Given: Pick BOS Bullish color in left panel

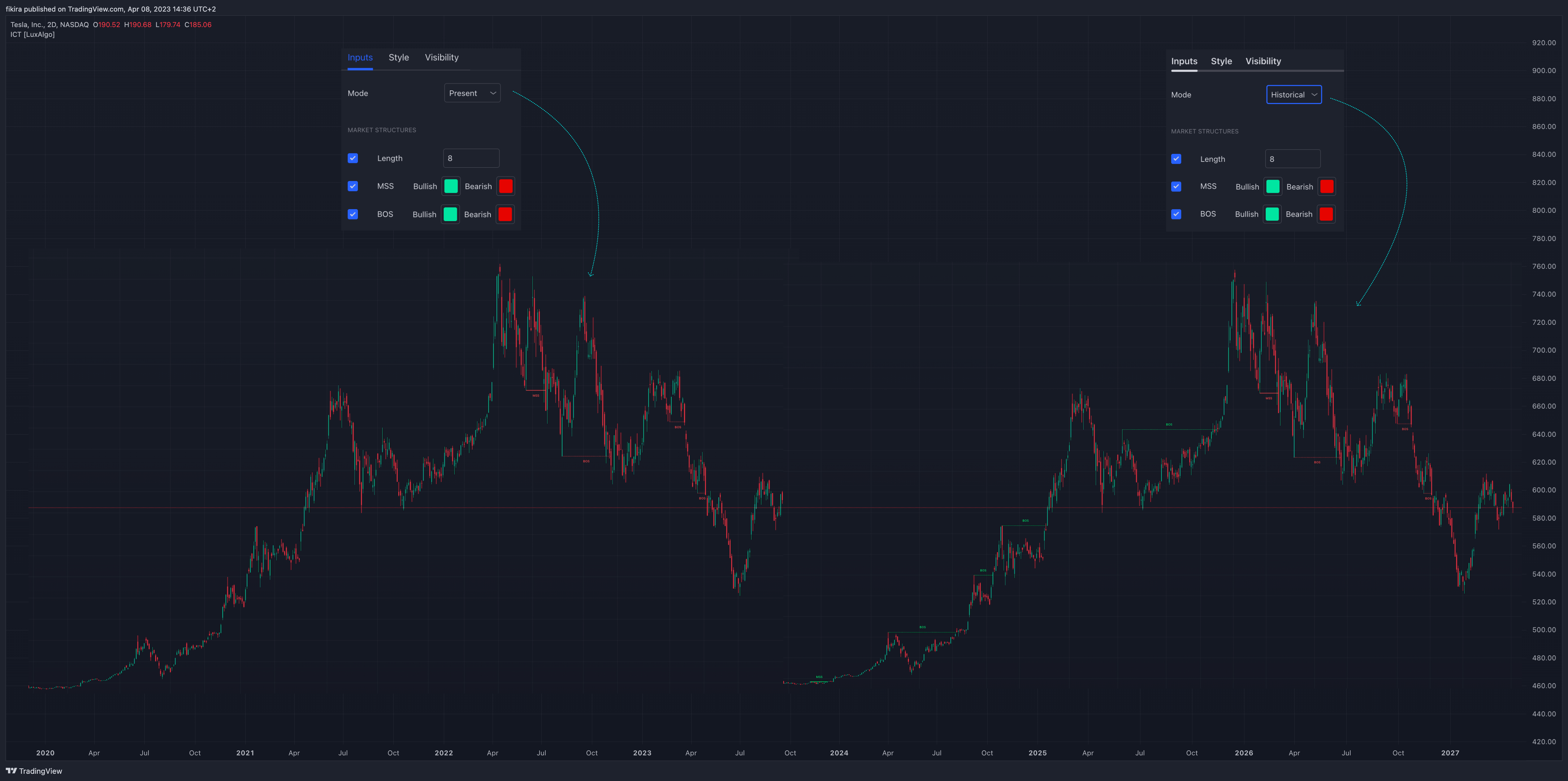Looking at the screenshot, I should (x=450, y=214).
